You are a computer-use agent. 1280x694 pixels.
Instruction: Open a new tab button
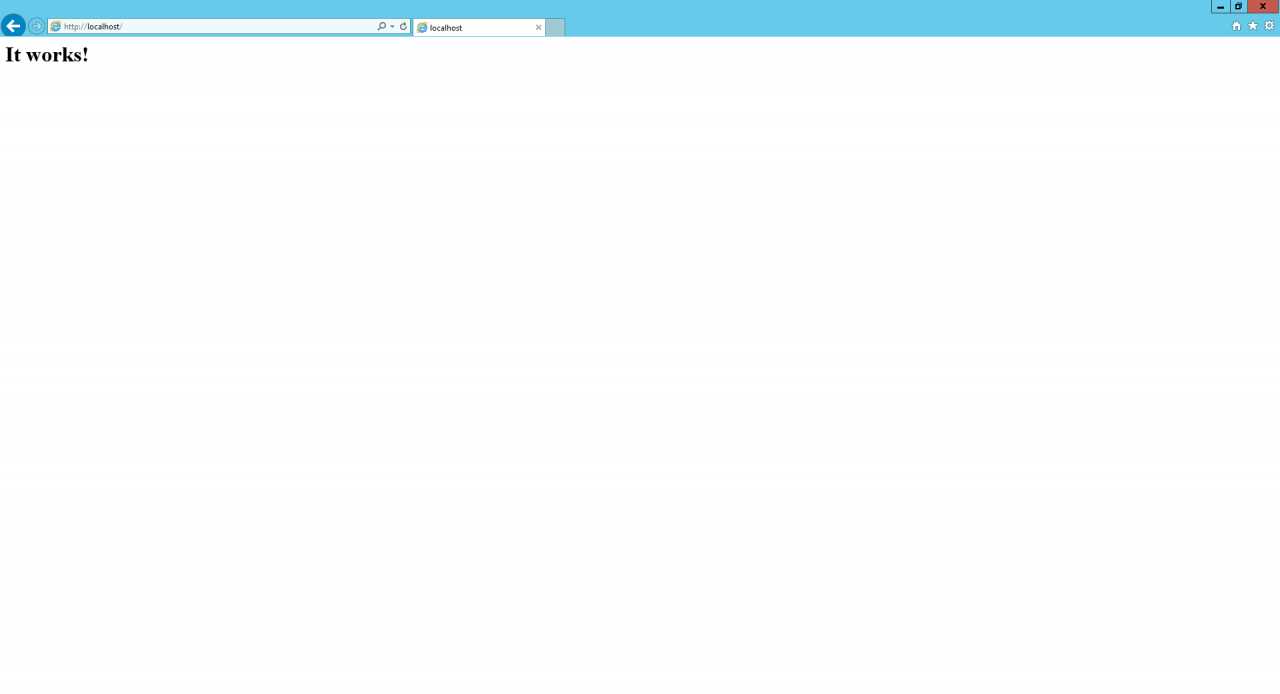tap(555, 28)
